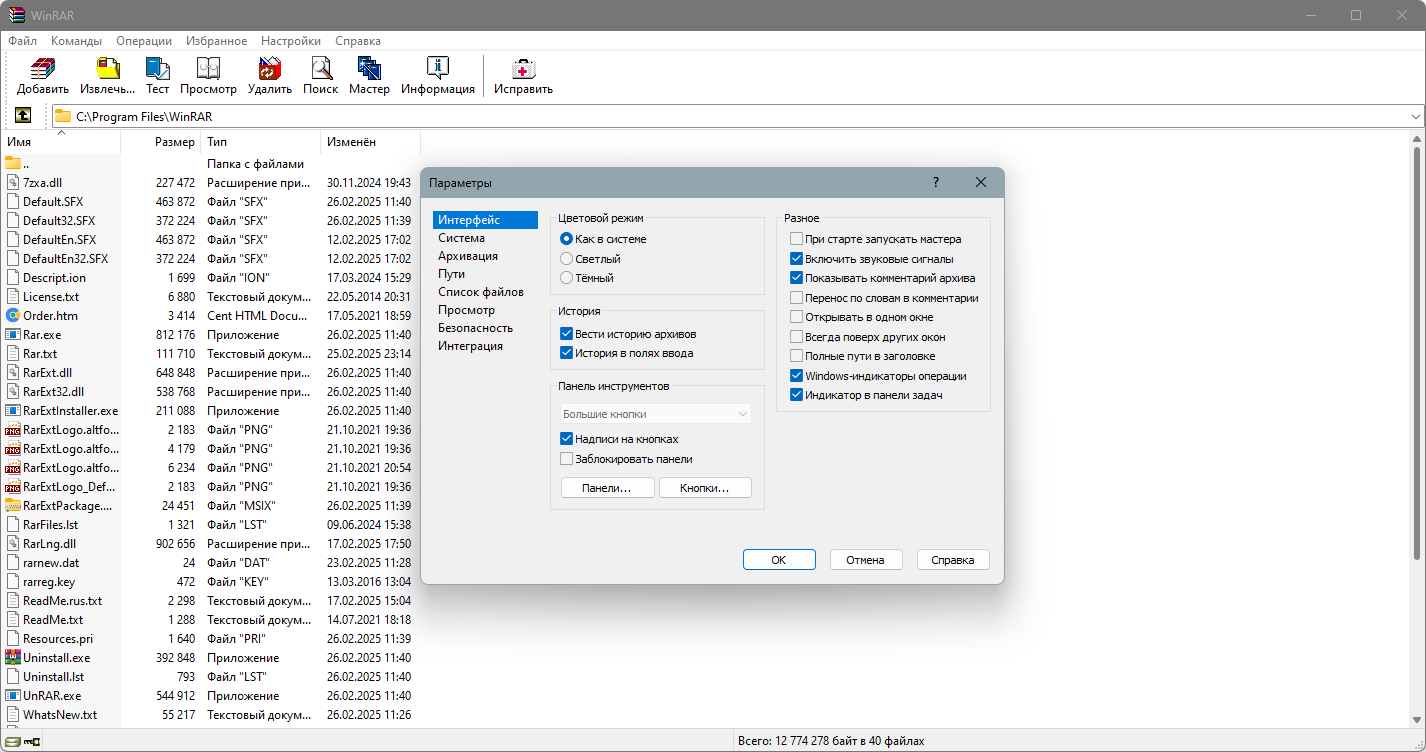Click the parent folder '..' icon
This screenshot has height=752, width=1426.
(x=13, y=163)
